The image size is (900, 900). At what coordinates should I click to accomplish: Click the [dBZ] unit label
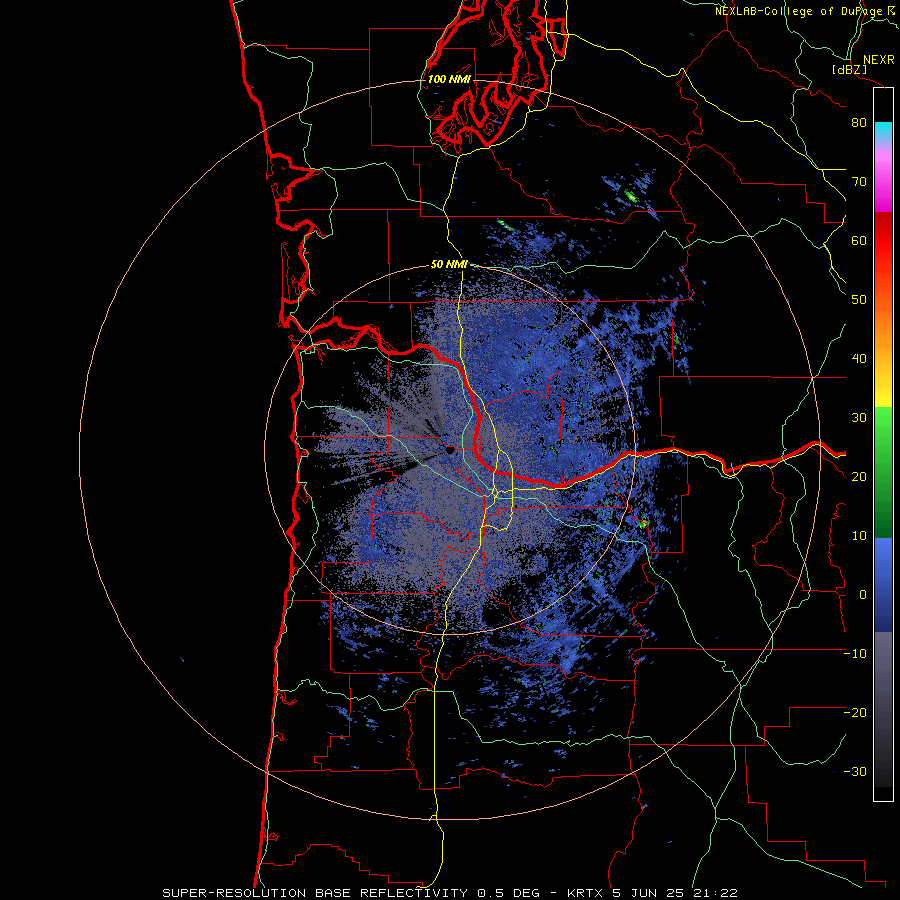[849, 70]
